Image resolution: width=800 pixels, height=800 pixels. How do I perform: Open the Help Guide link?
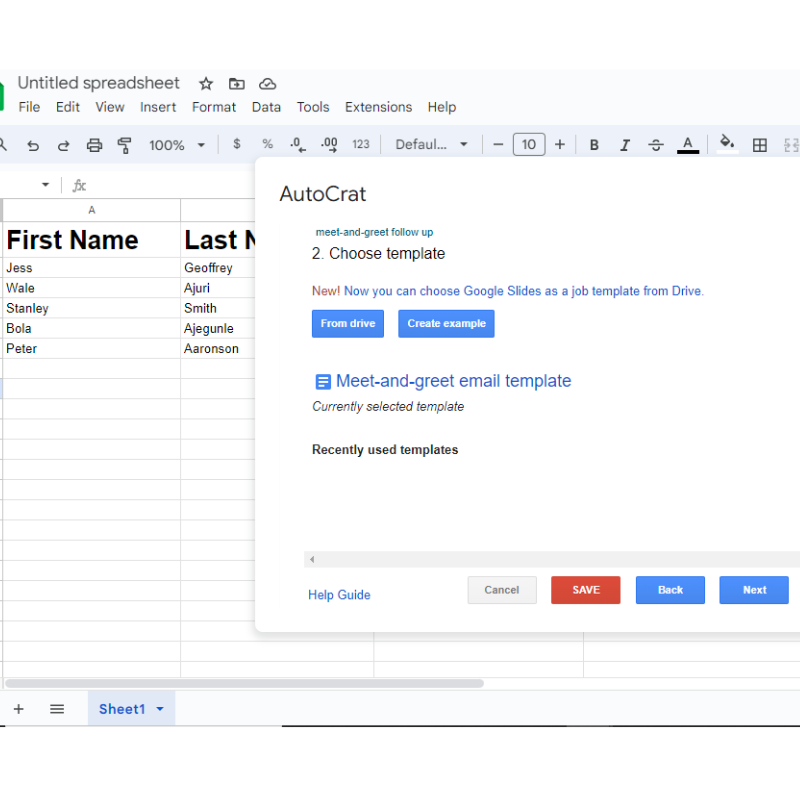339,595
